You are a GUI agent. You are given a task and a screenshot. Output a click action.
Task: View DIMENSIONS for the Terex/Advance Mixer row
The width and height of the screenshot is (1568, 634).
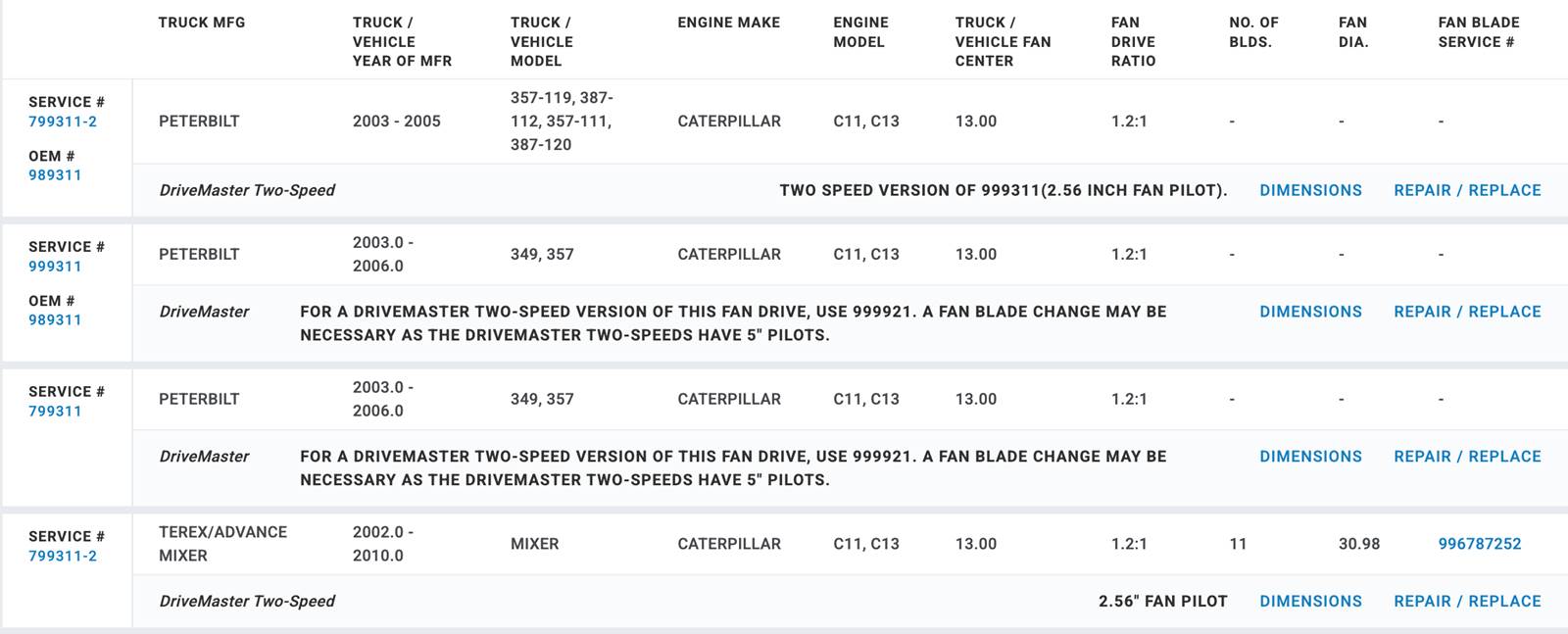[1310, 602]
